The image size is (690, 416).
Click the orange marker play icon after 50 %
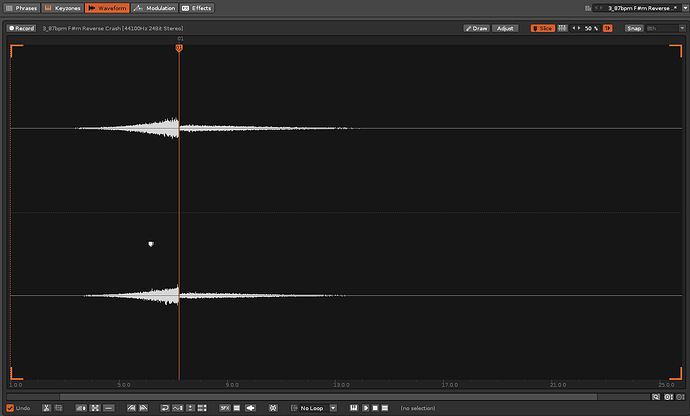(x=608, y=28)
